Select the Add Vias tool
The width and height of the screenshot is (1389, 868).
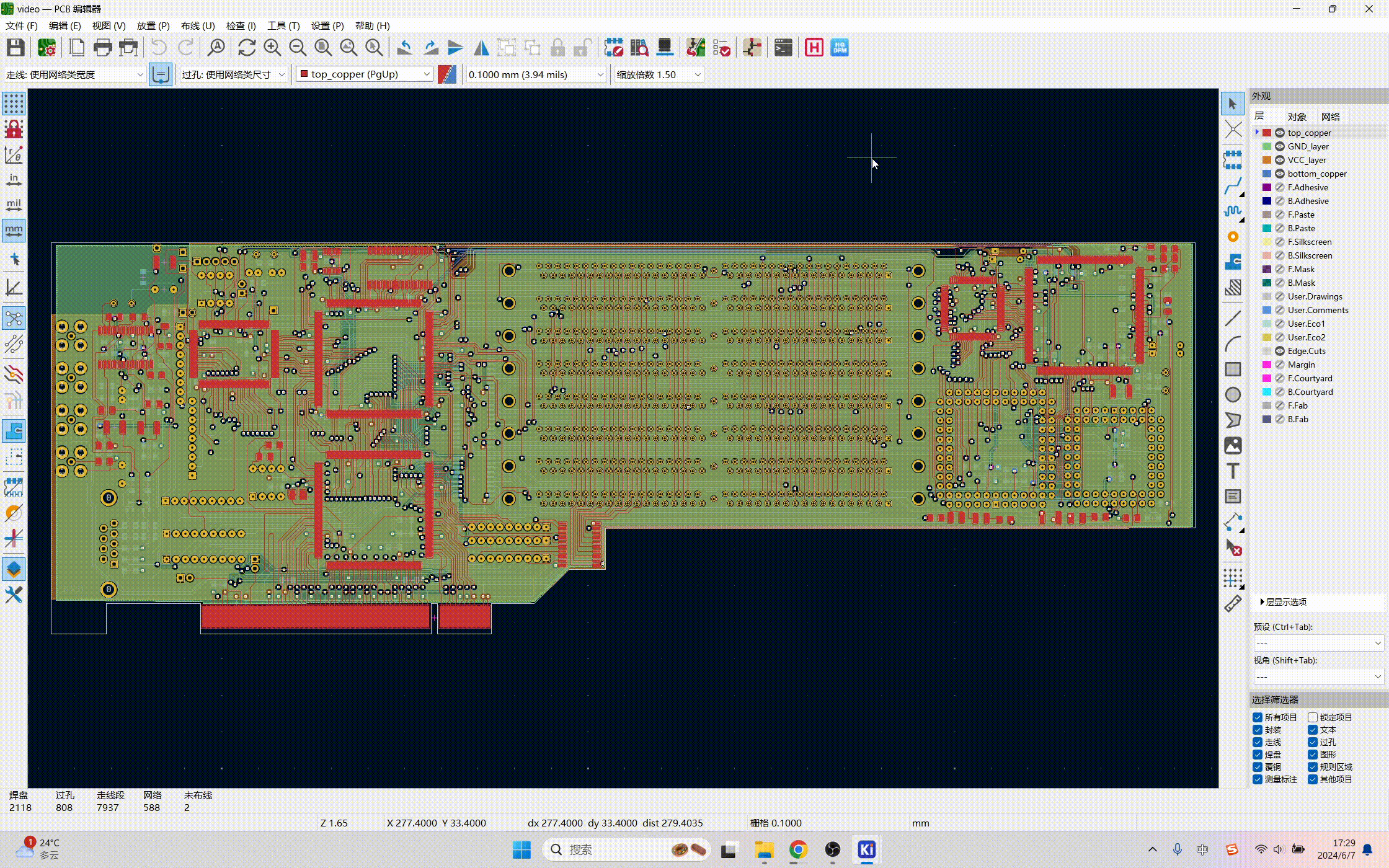[x=1233, y=237]
